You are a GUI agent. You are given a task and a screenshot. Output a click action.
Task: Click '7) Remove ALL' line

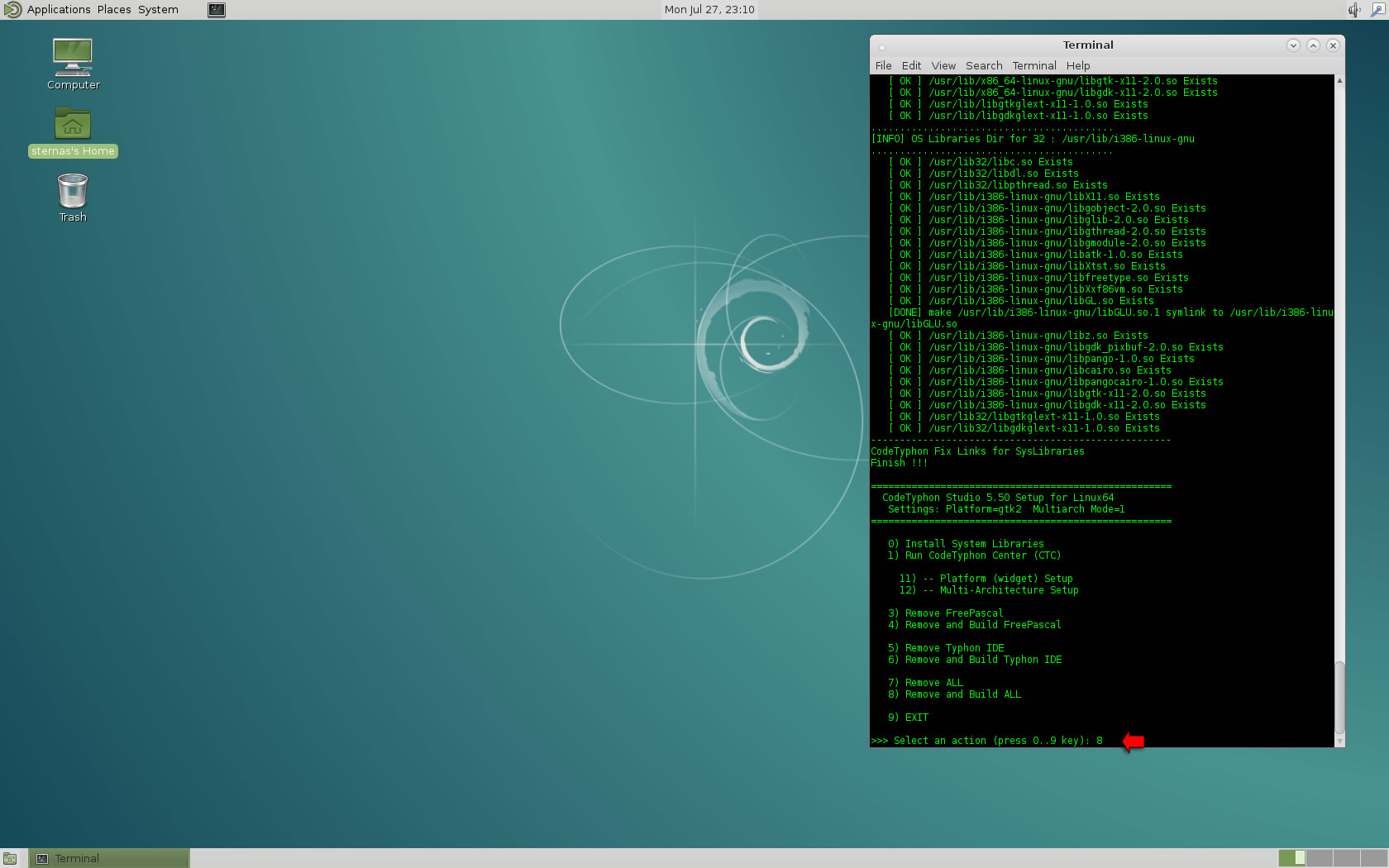(925, 683)
